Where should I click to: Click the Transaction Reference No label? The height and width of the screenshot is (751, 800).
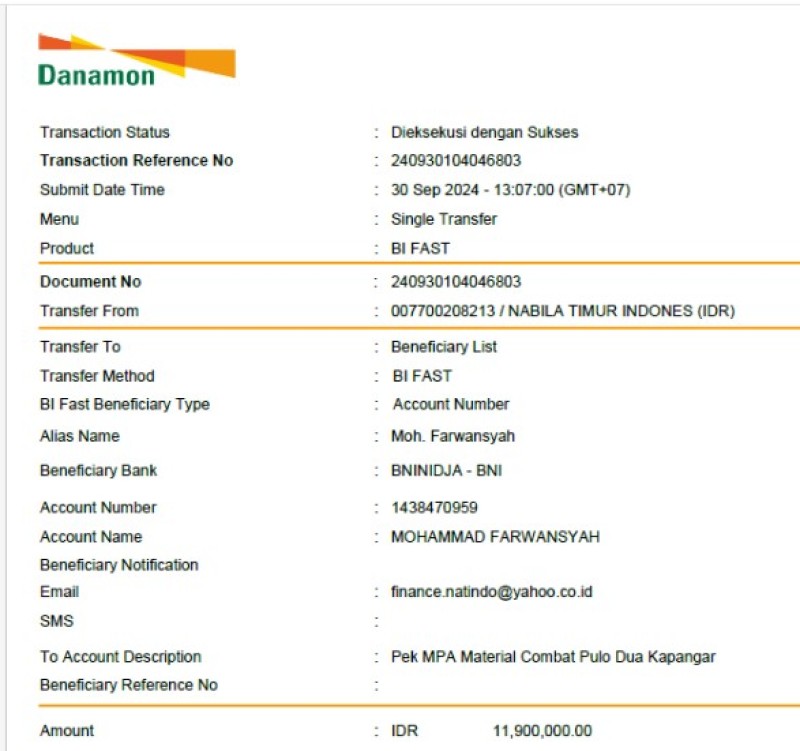coord(137,160)
